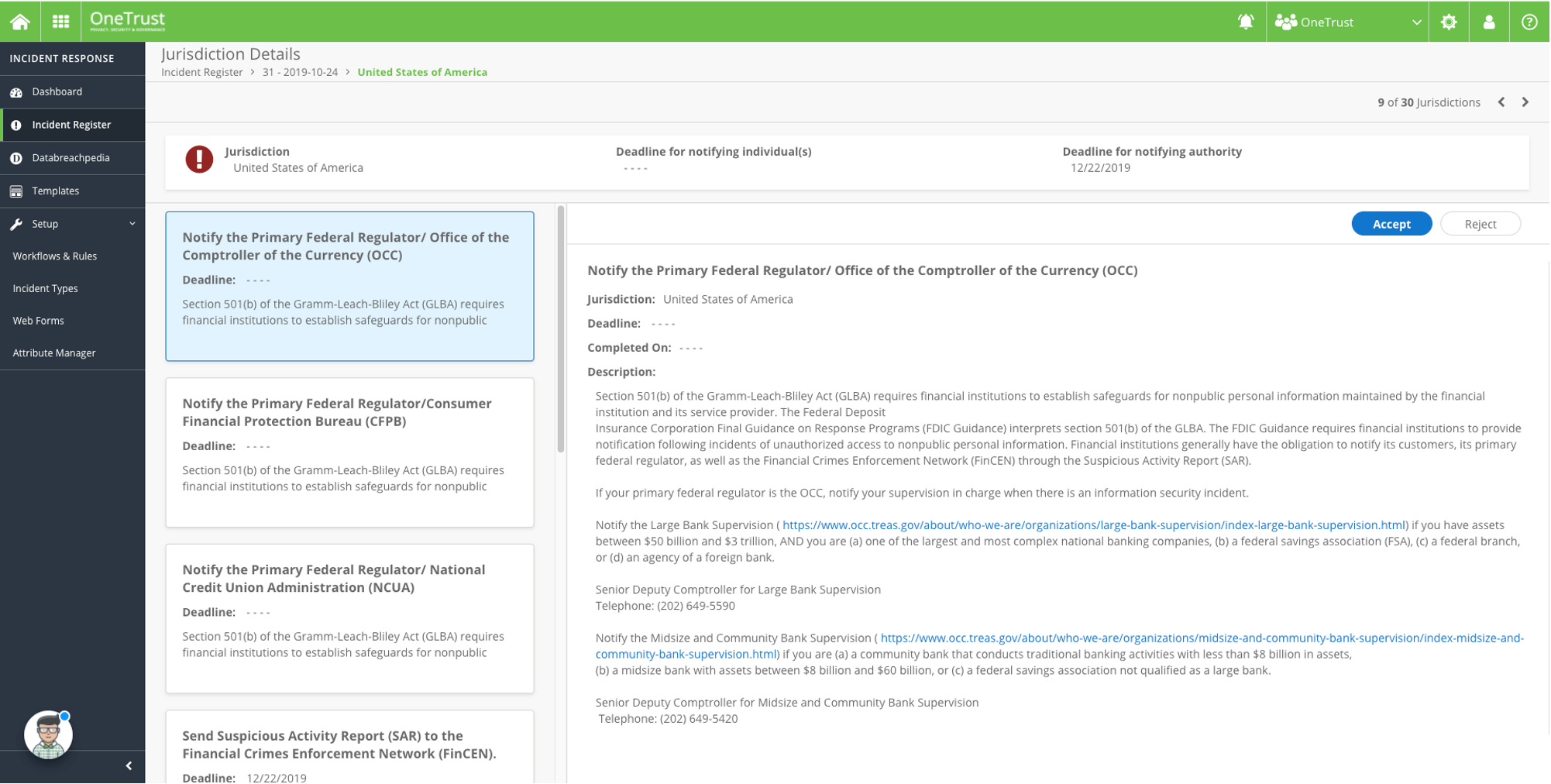Click deadline date 12/22/2019 in header

click(1100, 168)
